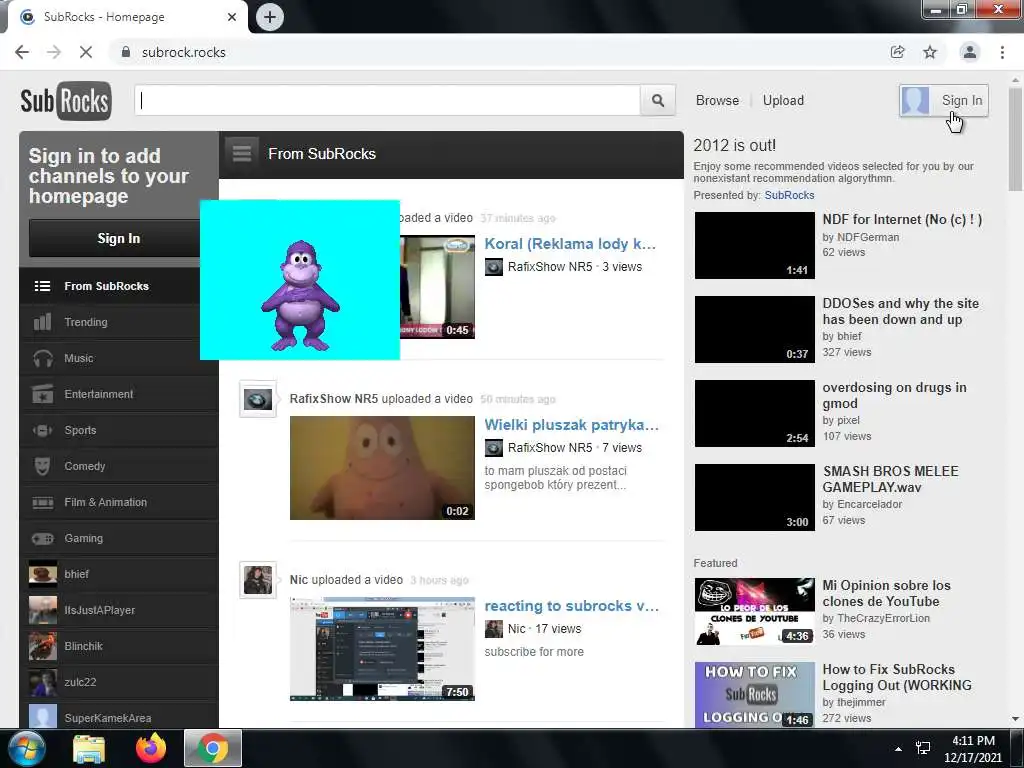Open reacting to subrocks v... video link
The width and height of the screenshot is (1024, 768).
tap(571, 606)
